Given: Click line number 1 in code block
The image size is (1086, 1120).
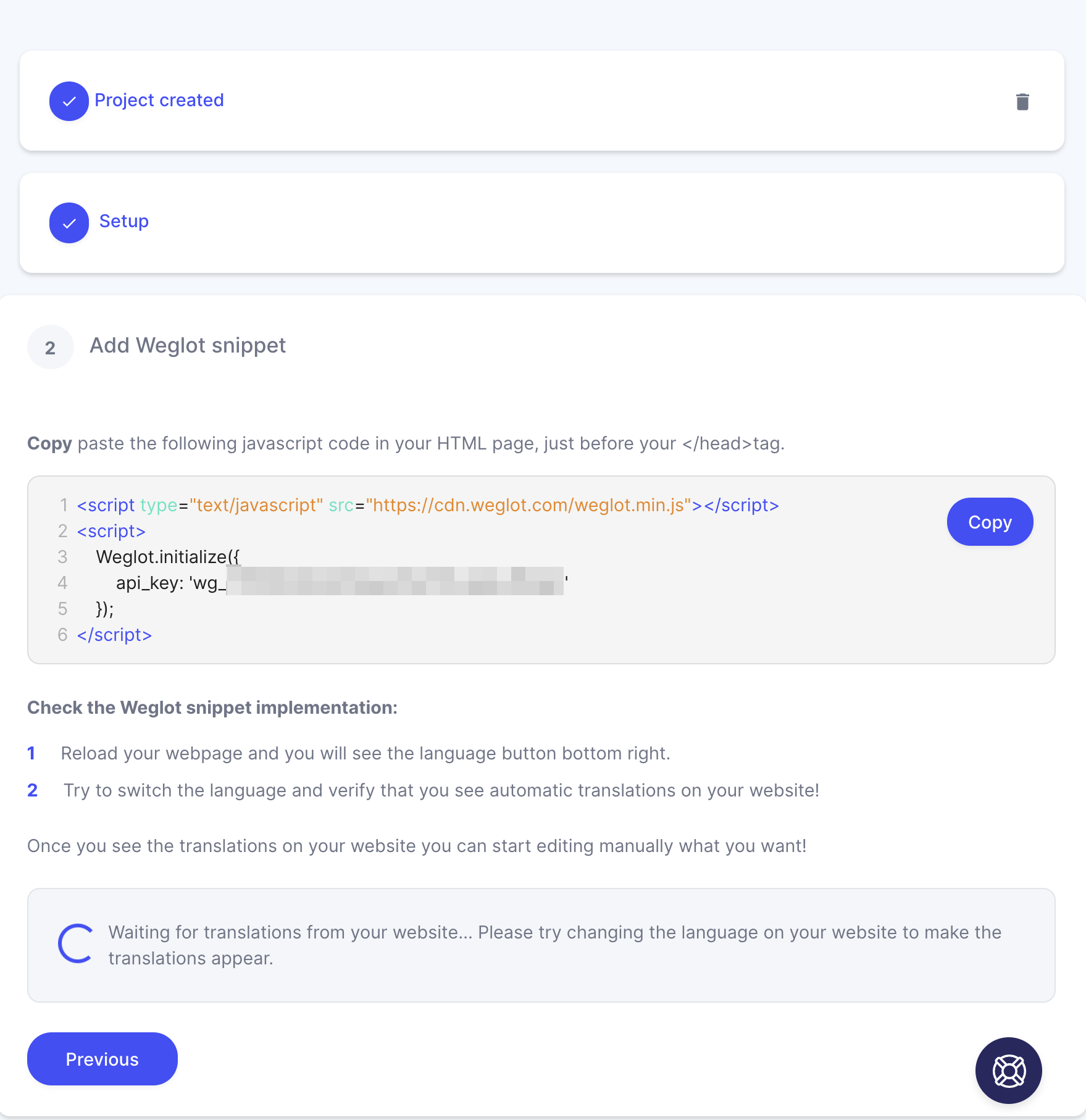Looking at the screenshot, I should pyautogui.click(x=64, y=505).
